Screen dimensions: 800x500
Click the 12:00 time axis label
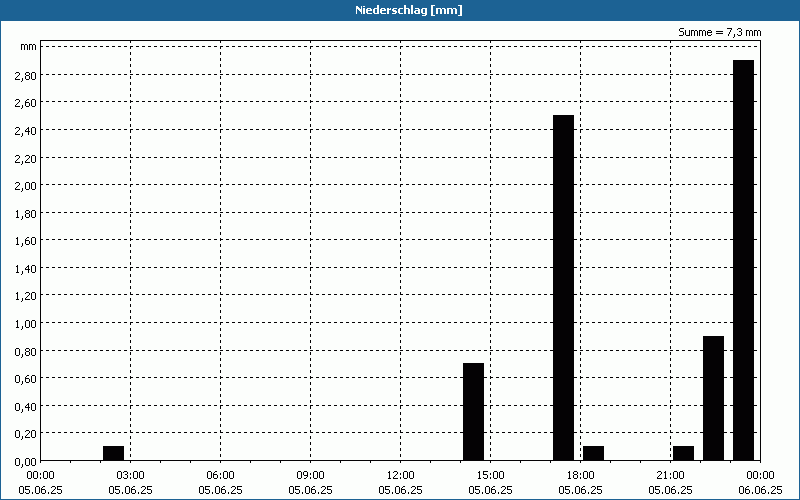pyautogui.click(x=401, y=476)
